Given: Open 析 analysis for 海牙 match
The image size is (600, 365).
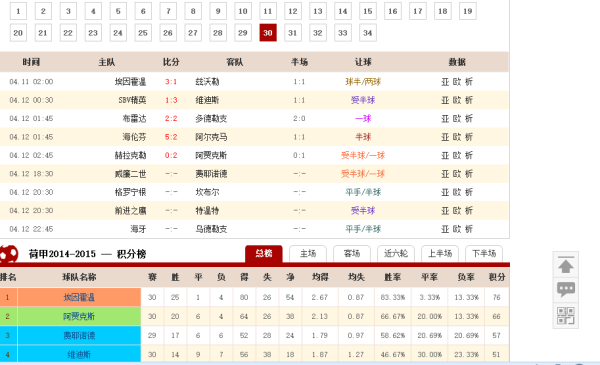Looking at the screenshot, I should point(469,229).
